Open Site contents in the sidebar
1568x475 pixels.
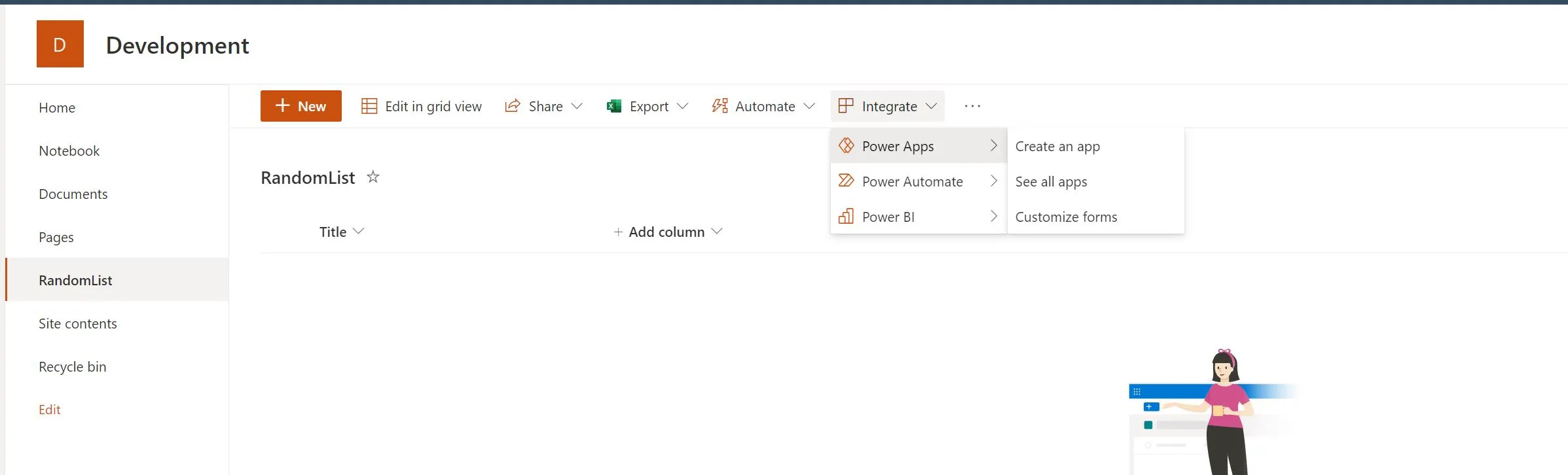click(78, 323)
